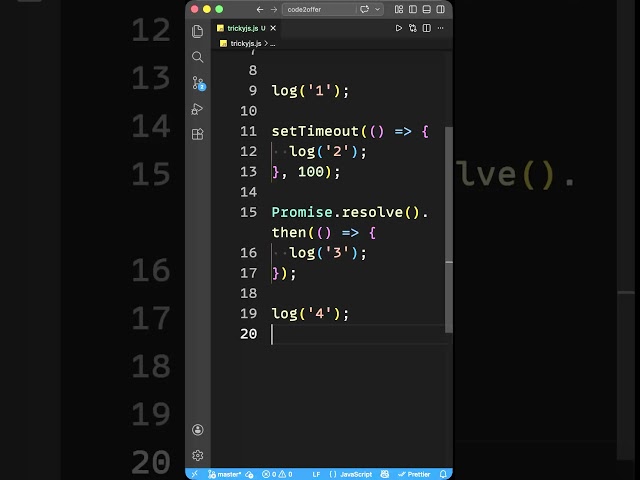
Task: Place cursor on log('1'); line
Action: coord(311,91)
